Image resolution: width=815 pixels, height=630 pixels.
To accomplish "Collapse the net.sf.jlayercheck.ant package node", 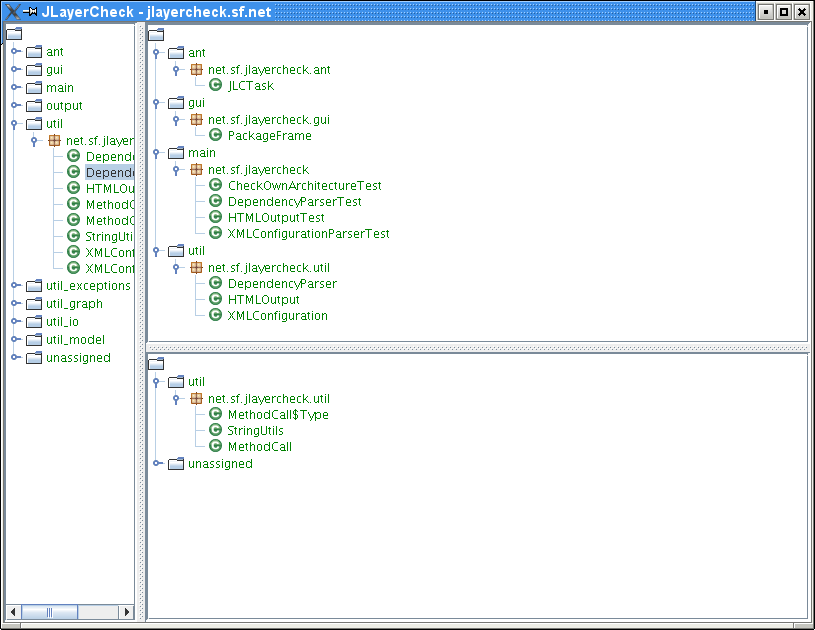I will pyautogui.click(x=176, y=70).
